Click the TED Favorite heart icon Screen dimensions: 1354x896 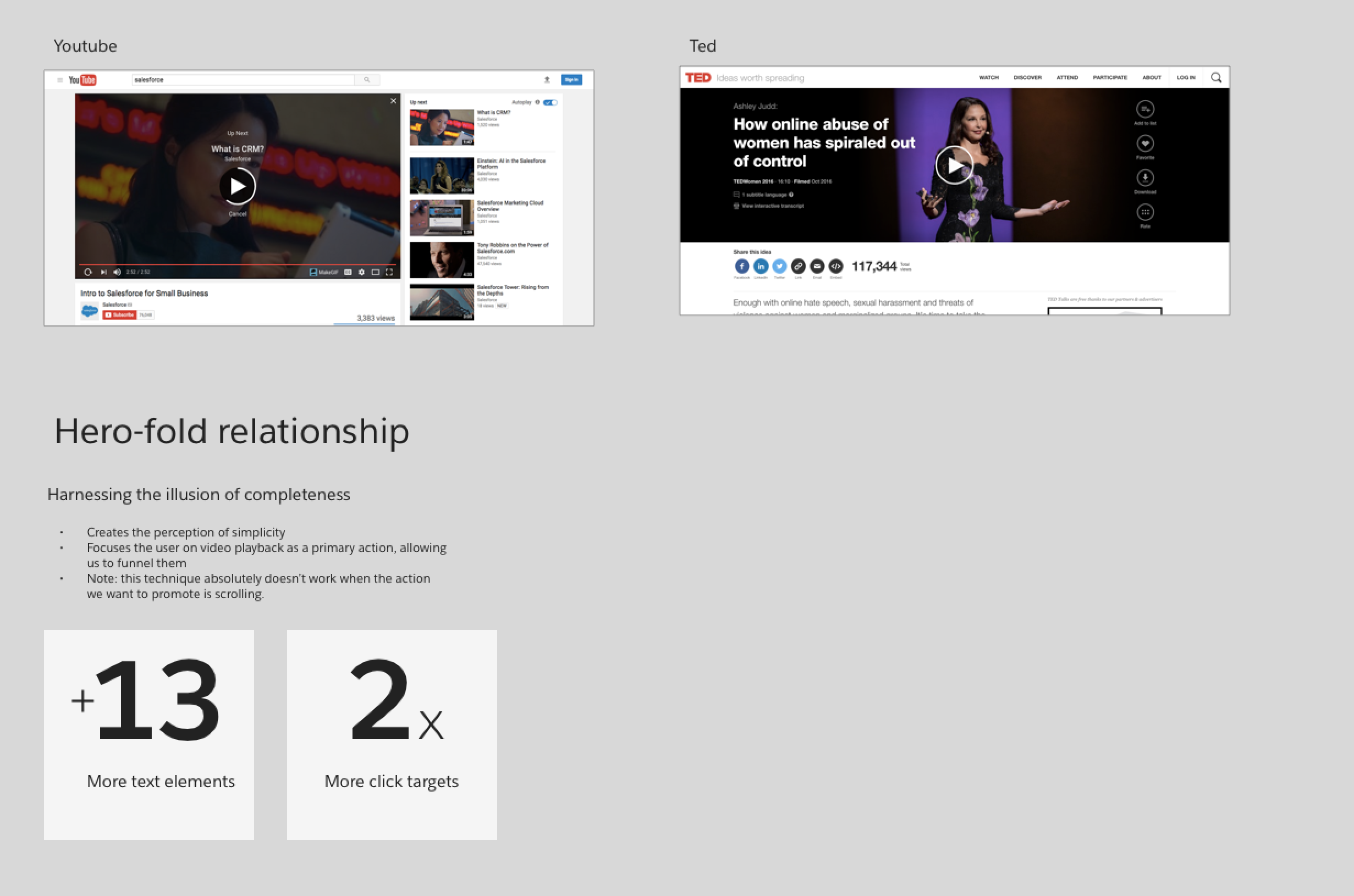point(1145,143)
